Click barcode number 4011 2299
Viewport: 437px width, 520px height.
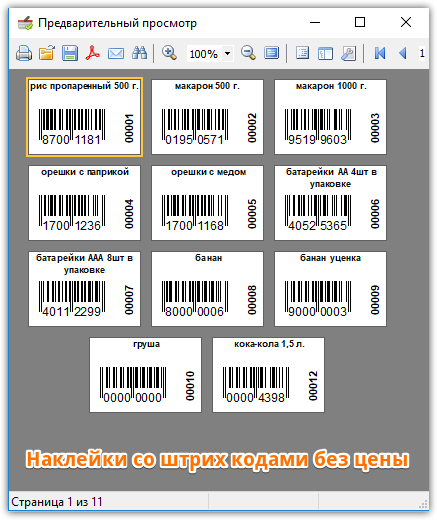pos(71,312)
